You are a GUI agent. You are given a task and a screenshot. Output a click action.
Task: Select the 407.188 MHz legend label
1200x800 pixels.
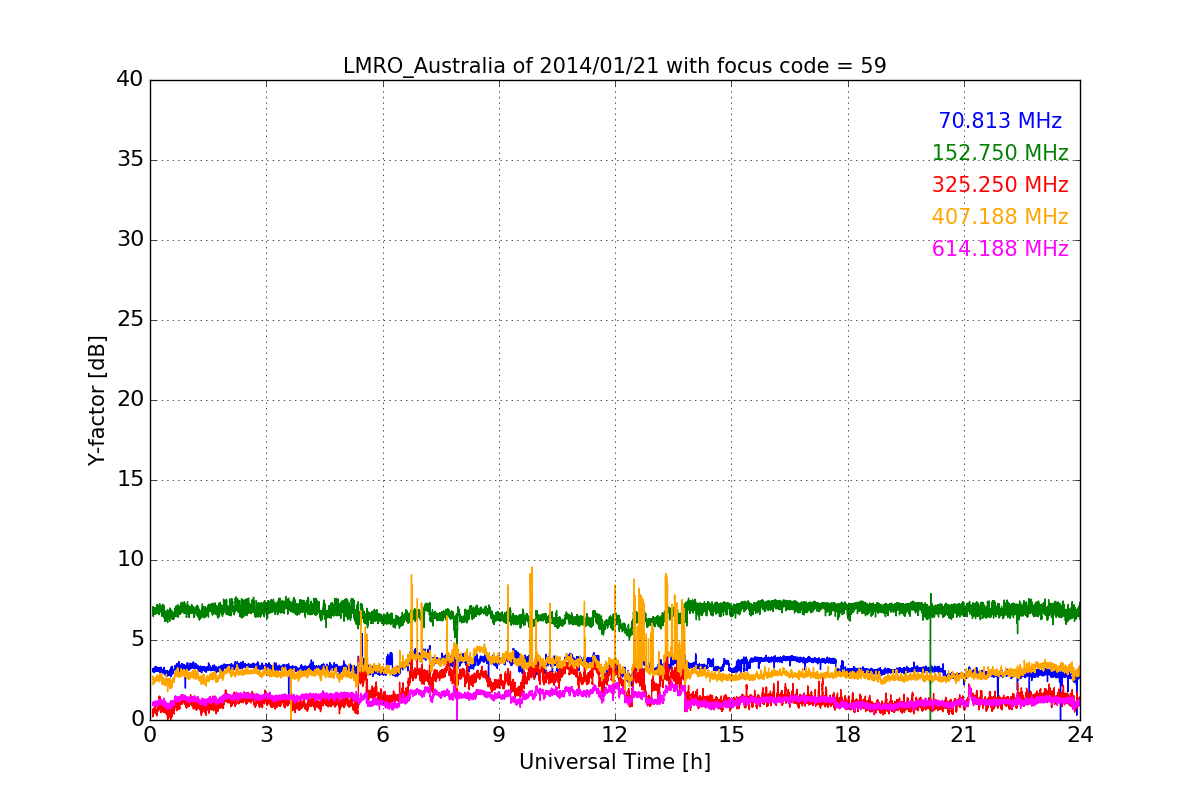[x=1000, y=217]
